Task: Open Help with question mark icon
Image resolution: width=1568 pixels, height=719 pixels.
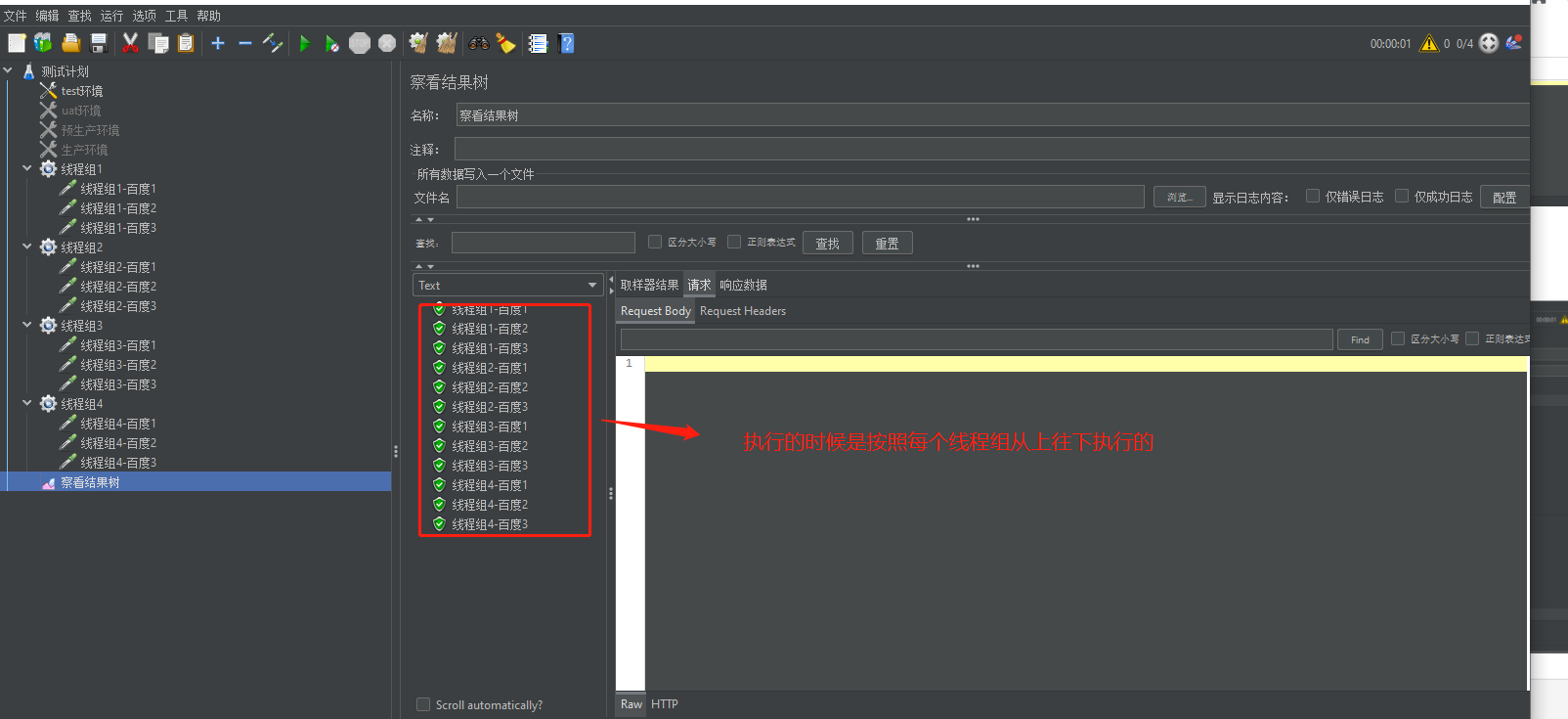Action: coord(566,43)
